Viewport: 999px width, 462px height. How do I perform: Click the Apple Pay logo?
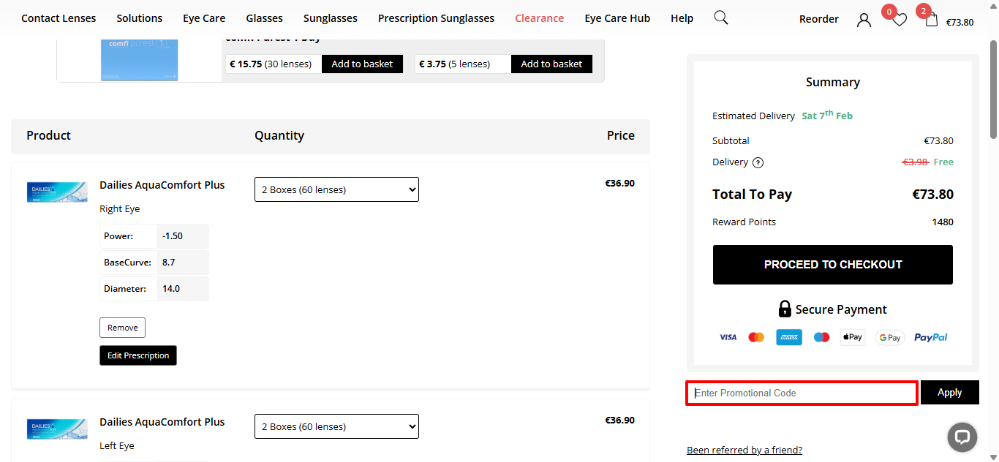852,337
